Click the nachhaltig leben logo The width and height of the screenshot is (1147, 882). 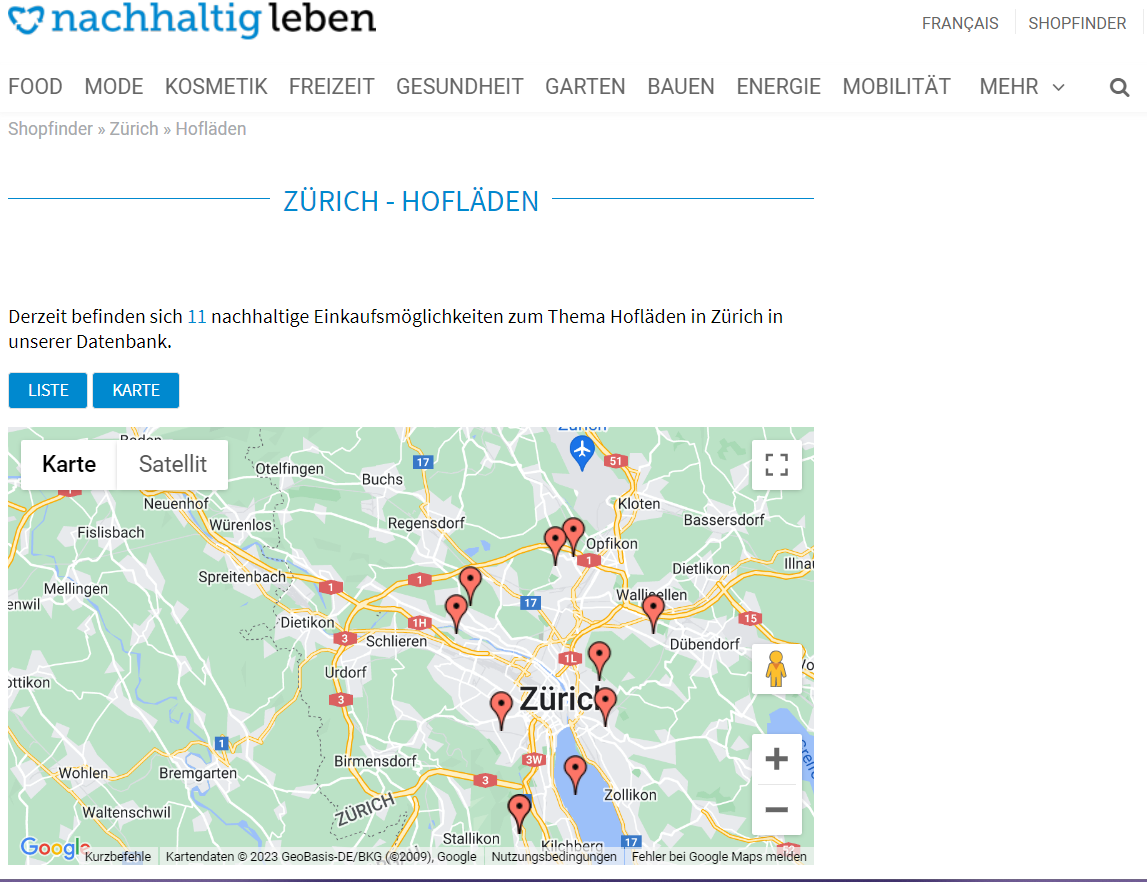(192, 19)
